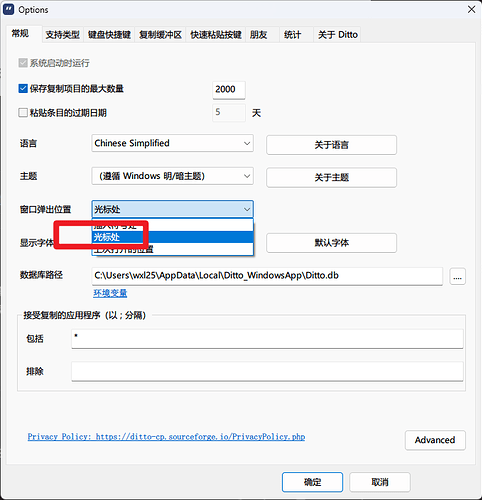Click the 默认字体 button

(x=331, y=243)
